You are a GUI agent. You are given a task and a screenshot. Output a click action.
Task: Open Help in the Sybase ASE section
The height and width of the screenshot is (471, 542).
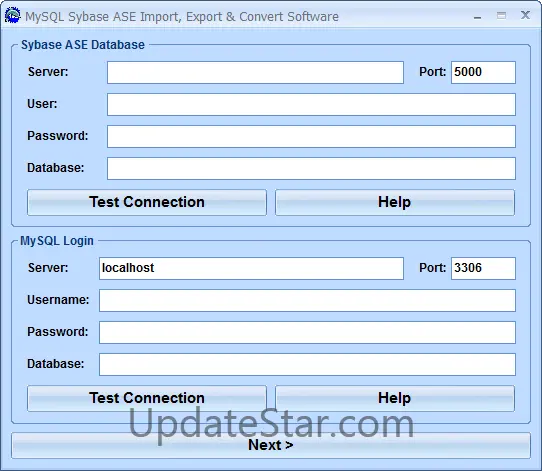tap(395, 202)
